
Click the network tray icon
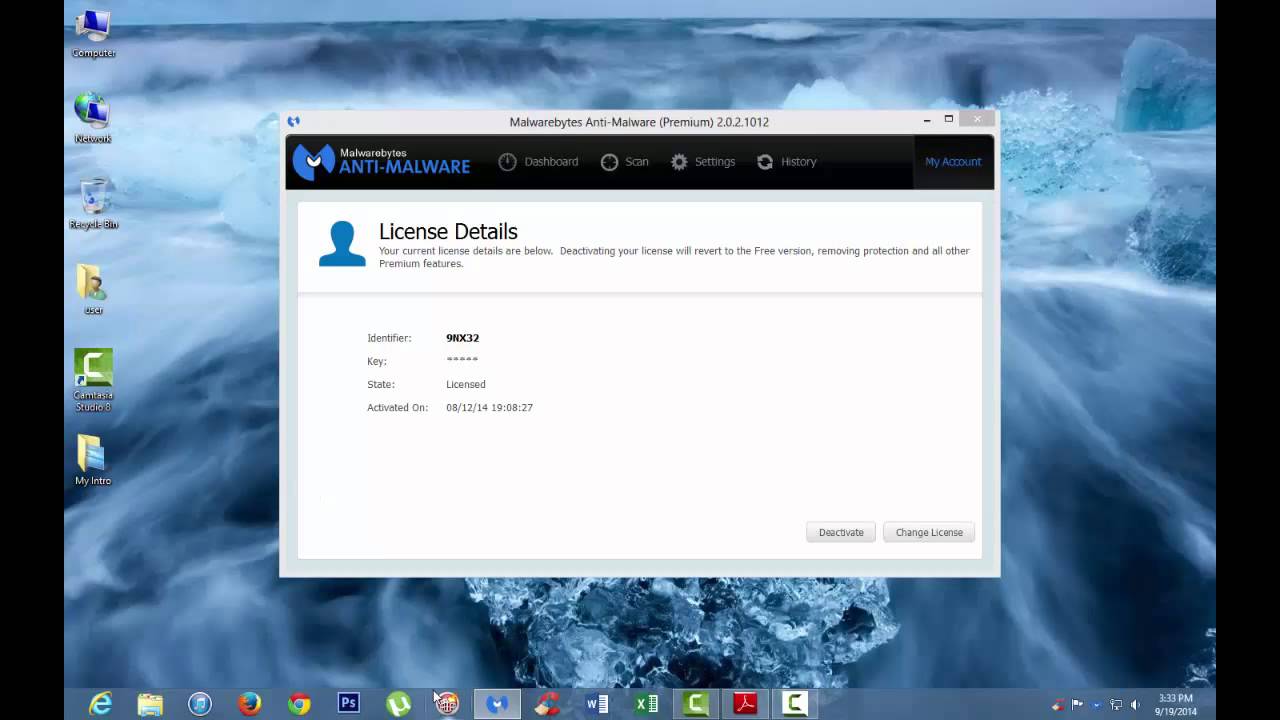1116,704
